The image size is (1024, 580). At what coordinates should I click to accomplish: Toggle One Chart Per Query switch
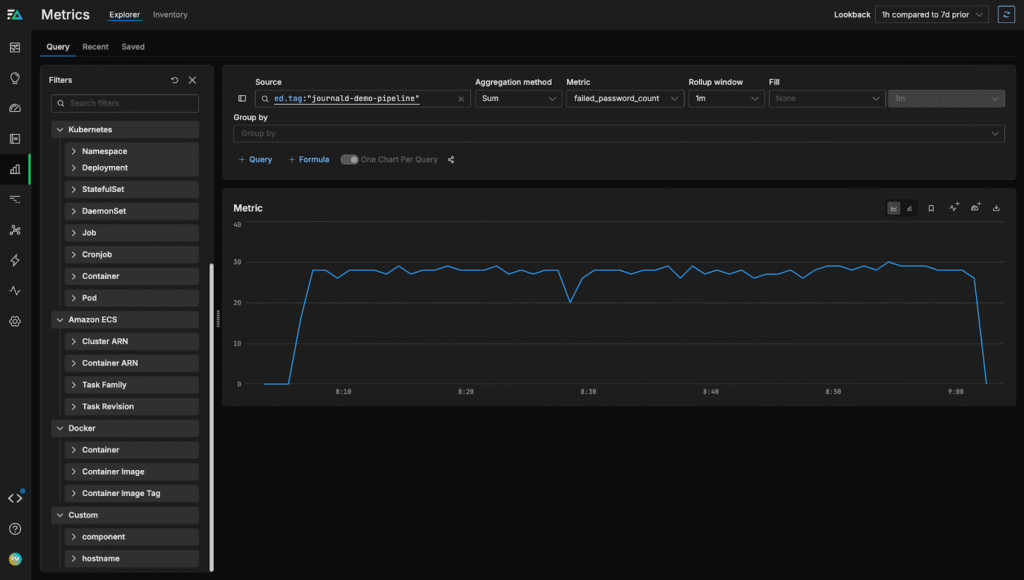pyautogui.click(x=349, y=160)
